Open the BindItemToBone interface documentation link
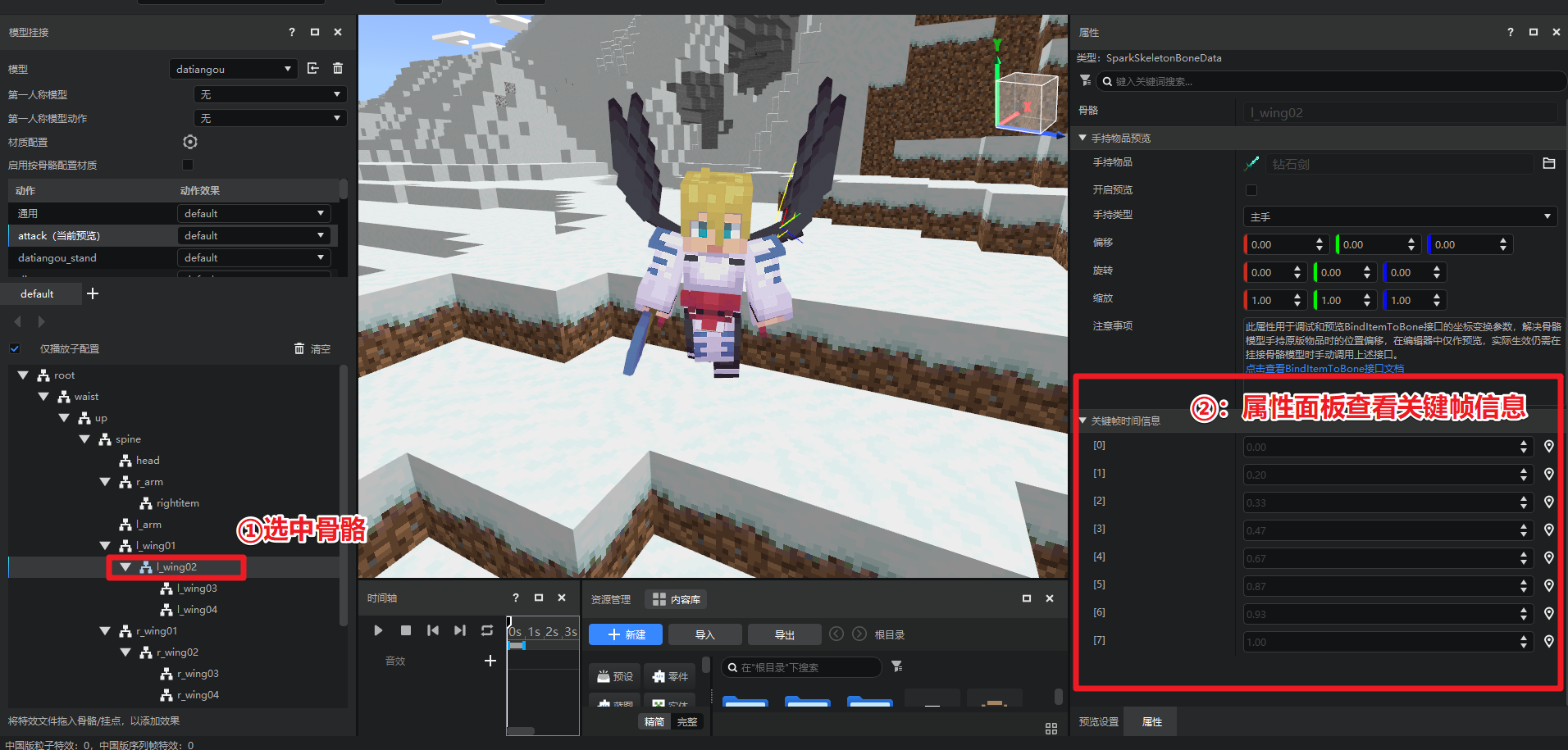 1324,369
